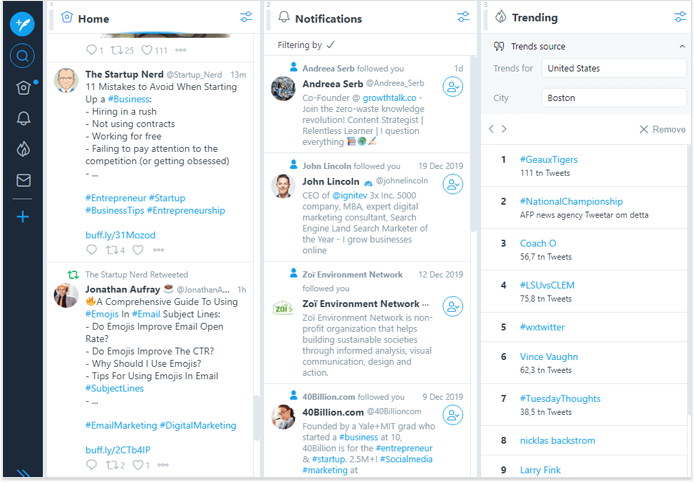The height and width of the screenshot is (482, 694).
Task: Open the Notifications column settings sliders
Action: click(x=463, y=17)
